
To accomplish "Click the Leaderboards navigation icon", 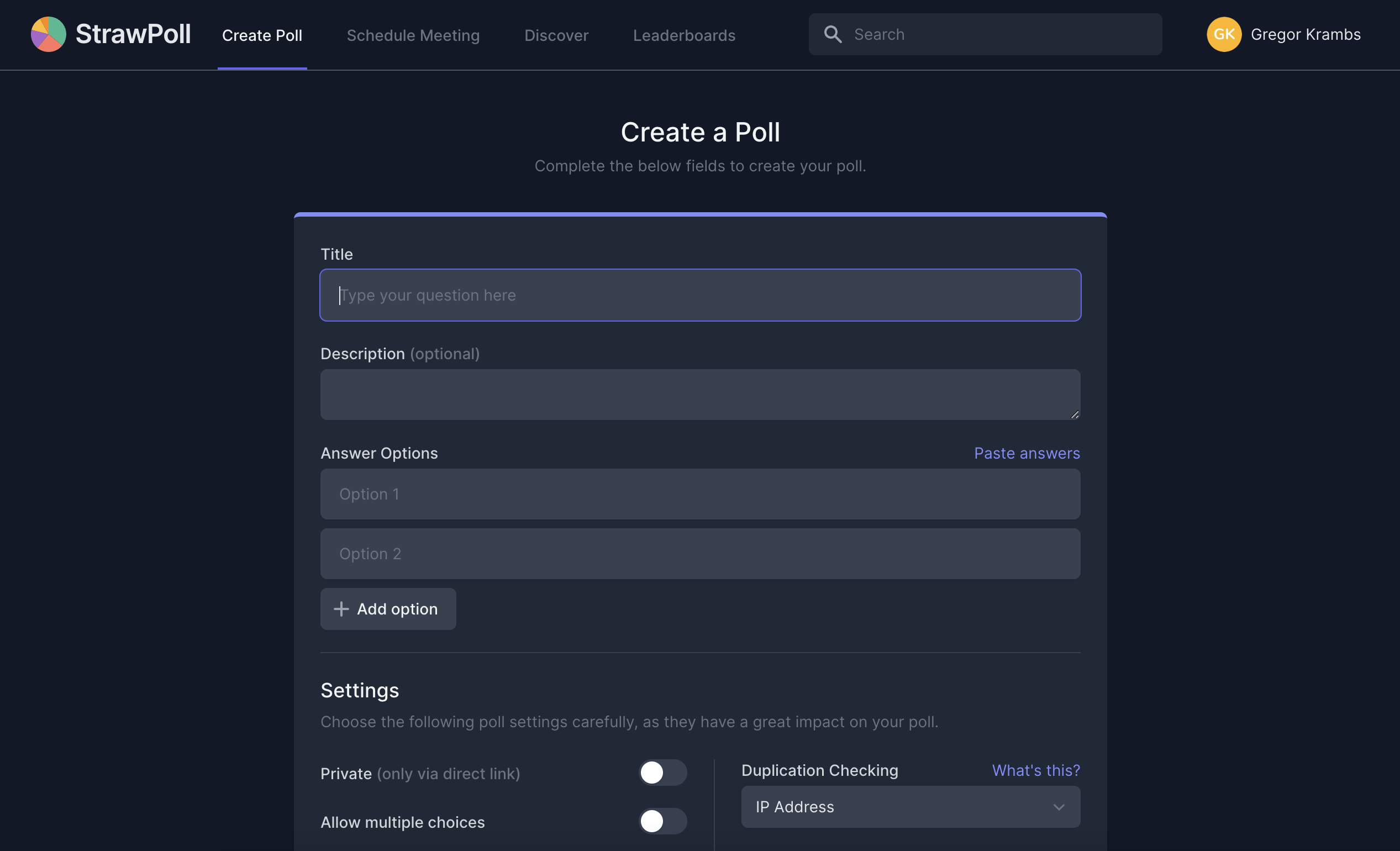I will point(684,34).
